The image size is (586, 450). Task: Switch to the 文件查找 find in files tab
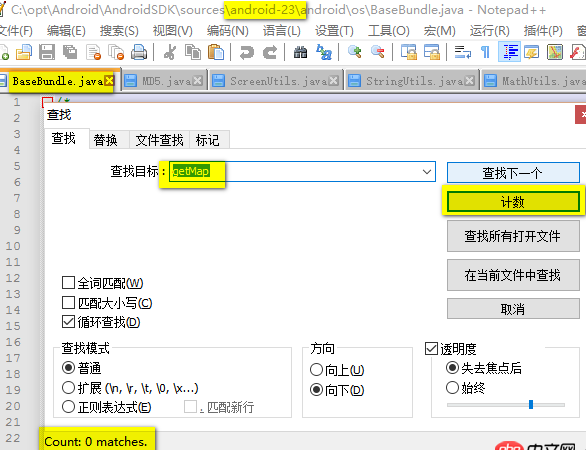pos(159,140)
